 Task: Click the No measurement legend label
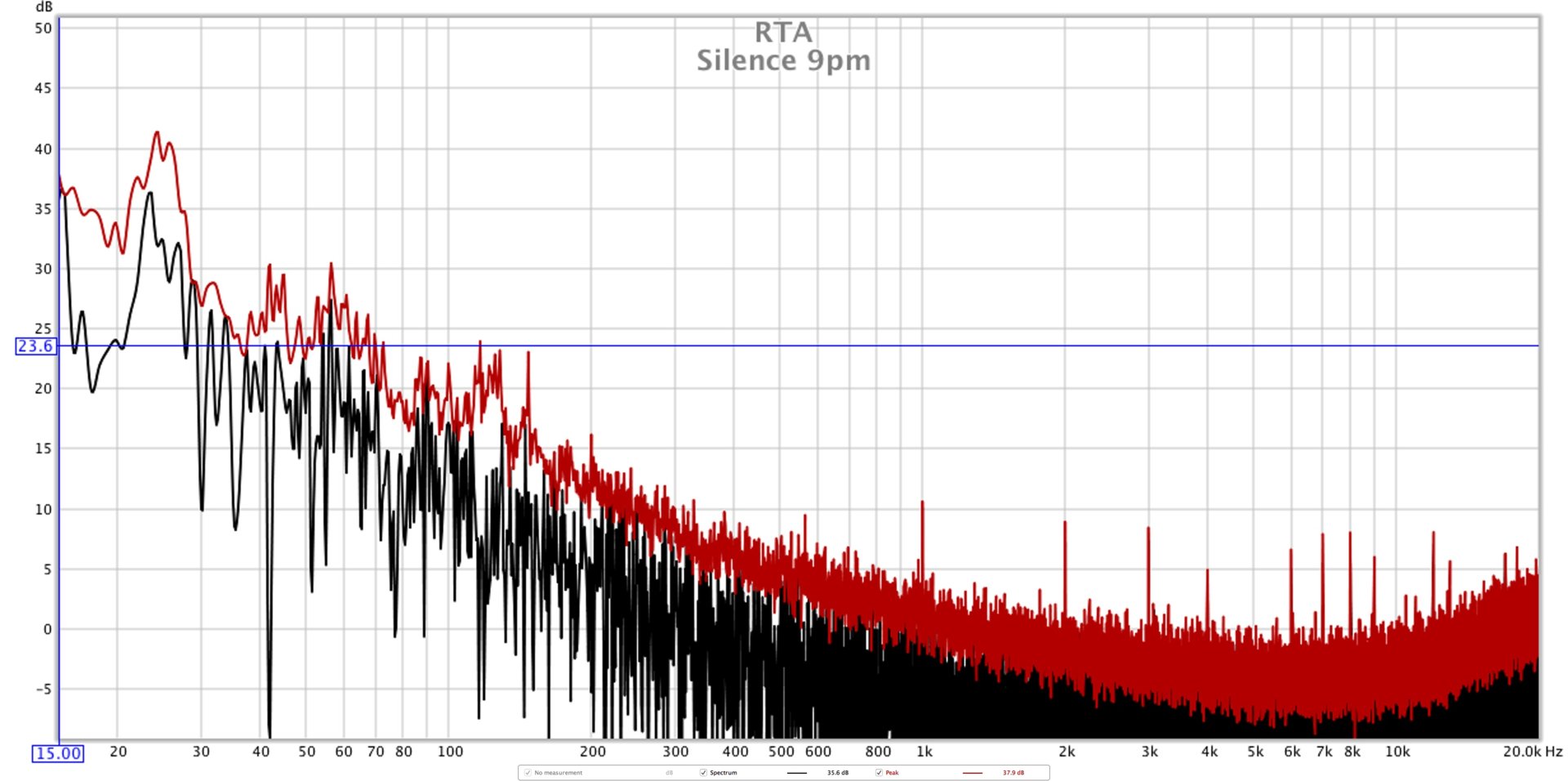pos(559,772)
